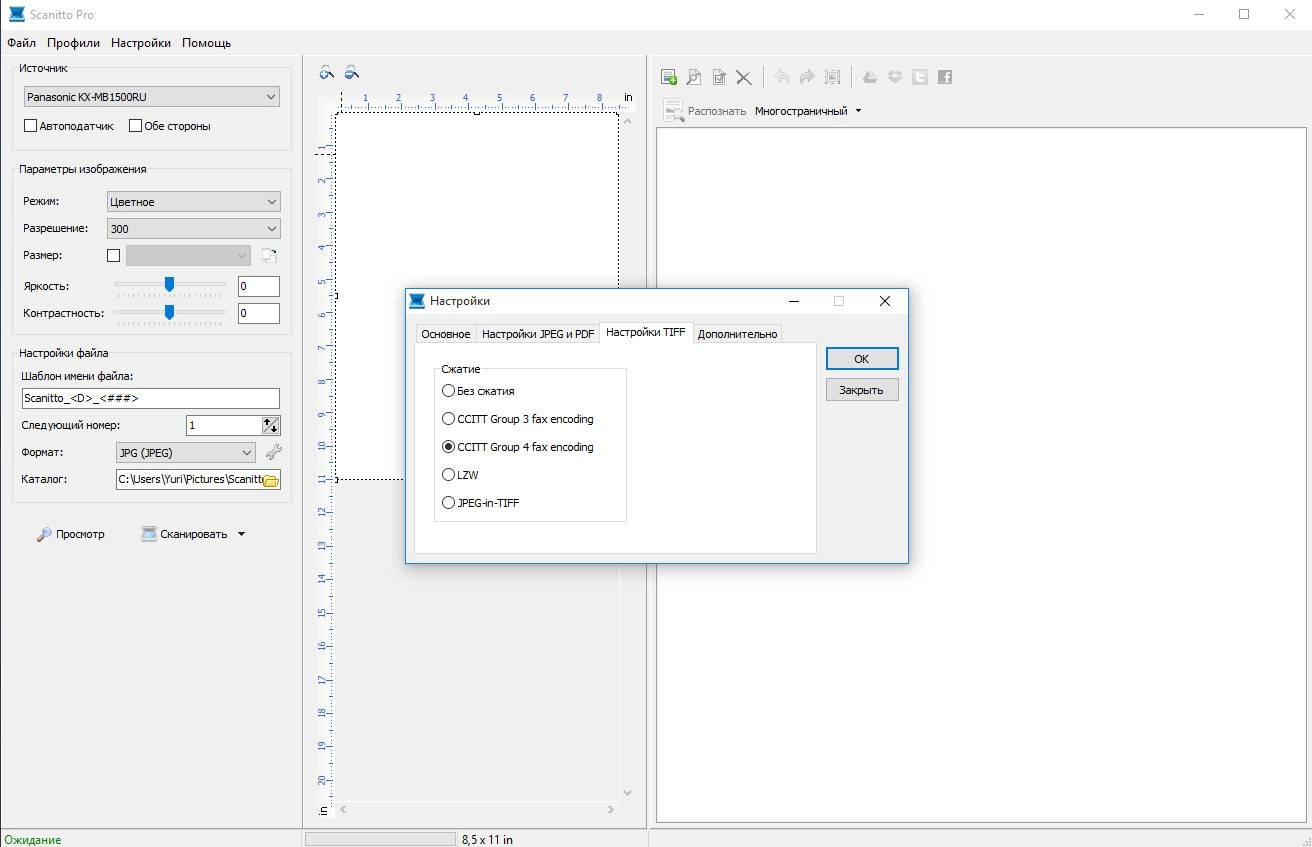Screen dimensions: 1312x847
Task: Click the 8,5 x 11 in status text
Action: (x=487, y=839)
